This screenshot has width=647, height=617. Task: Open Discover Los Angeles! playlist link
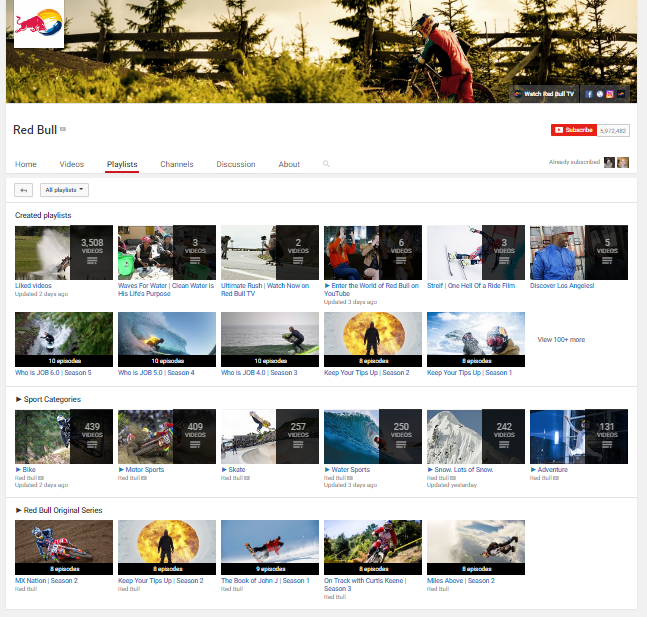point(562,286)
